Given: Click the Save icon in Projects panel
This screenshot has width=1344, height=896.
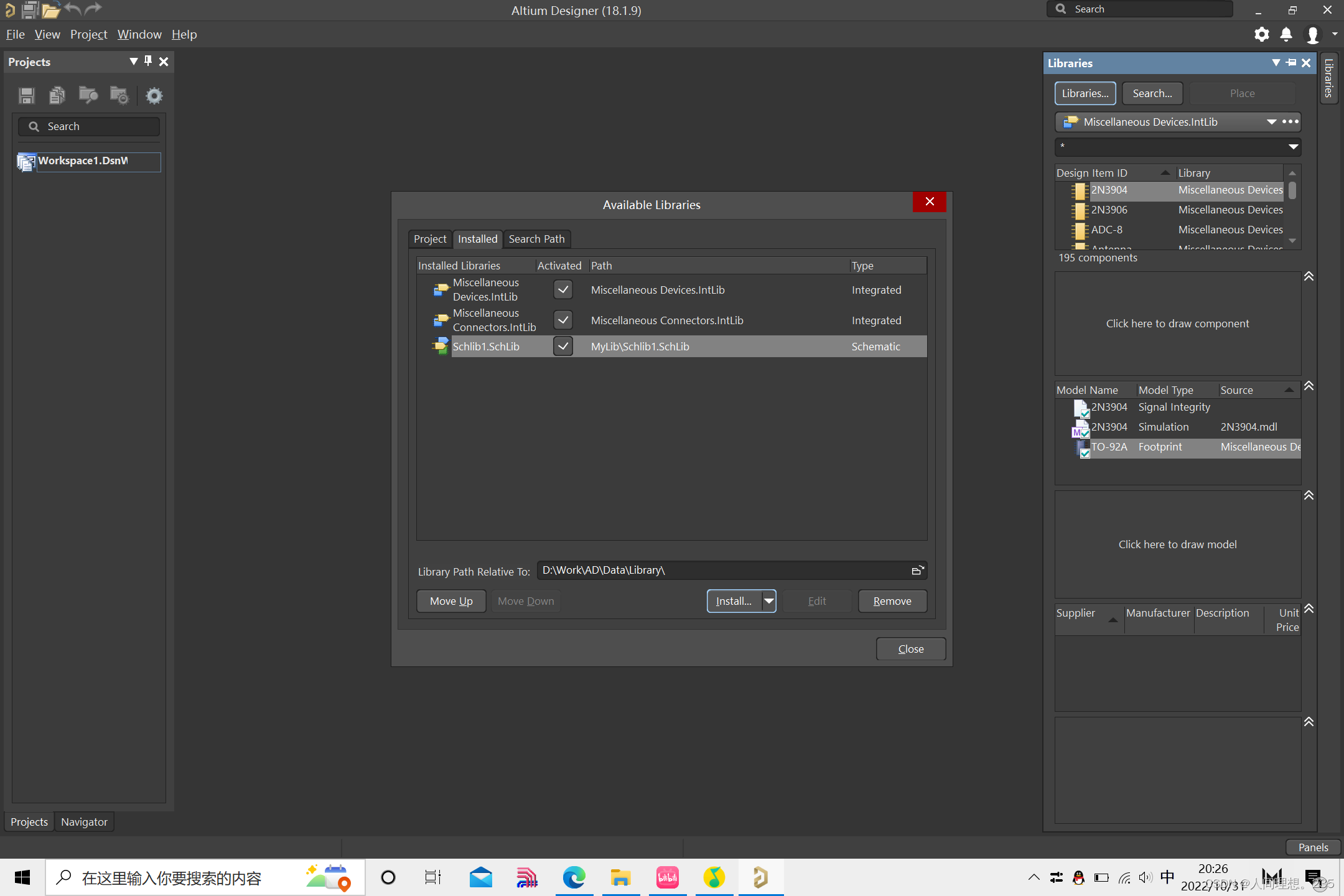Looking at the screenshot, I should tap(27, 96).
